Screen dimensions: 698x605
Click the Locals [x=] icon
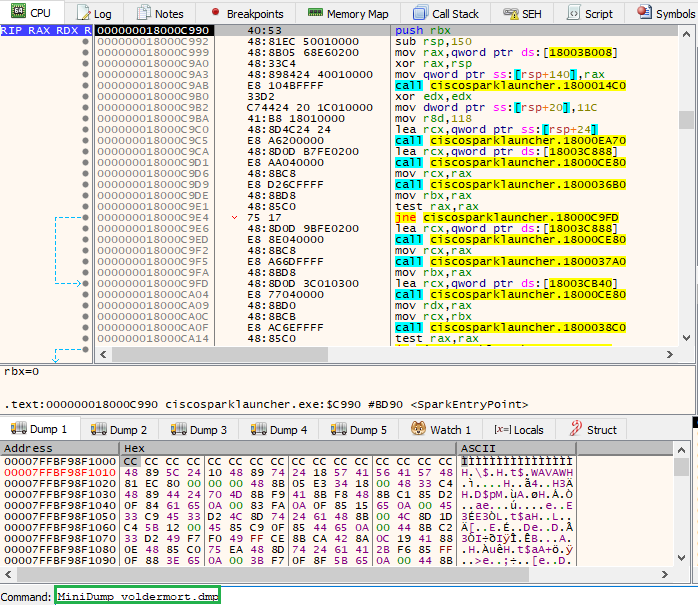(503, 429)
